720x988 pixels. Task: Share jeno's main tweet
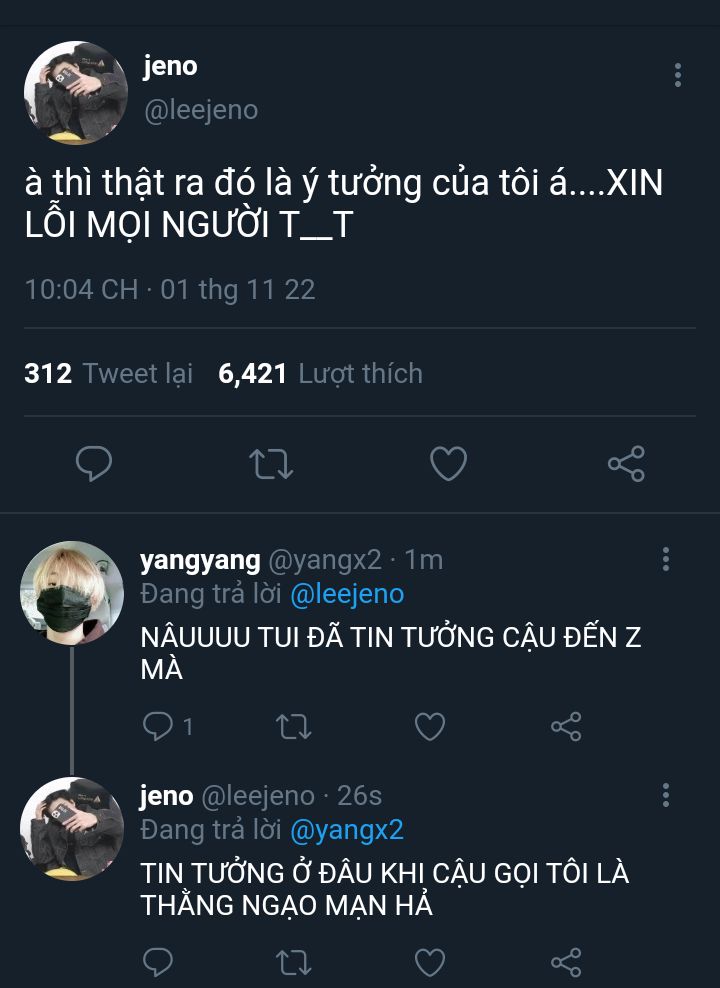[626, 463]
